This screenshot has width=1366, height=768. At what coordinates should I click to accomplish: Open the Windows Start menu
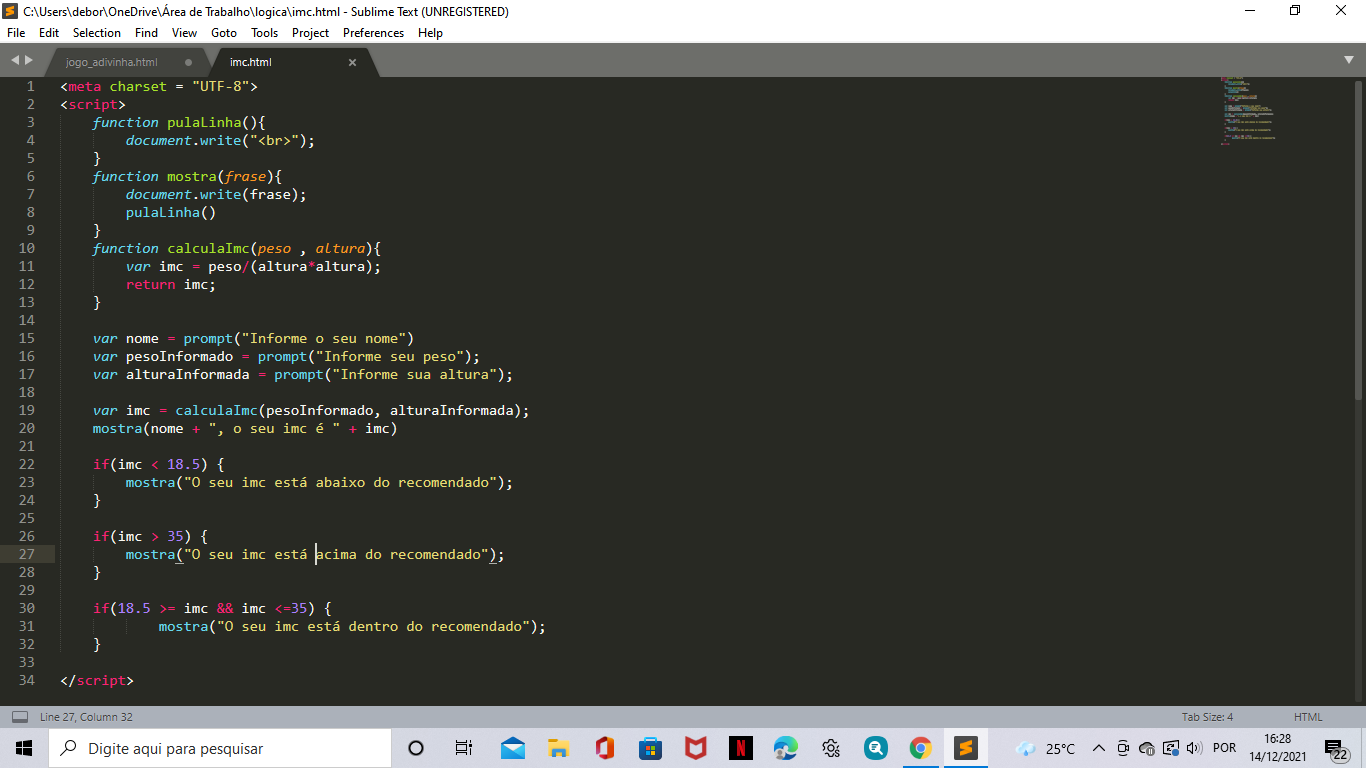point(24,748)
